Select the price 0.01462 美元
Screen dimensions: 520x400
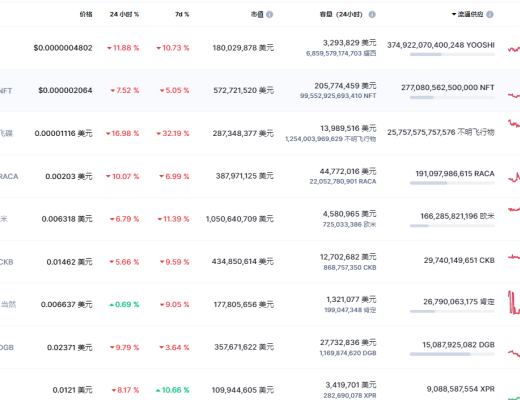tap(69, 262)
